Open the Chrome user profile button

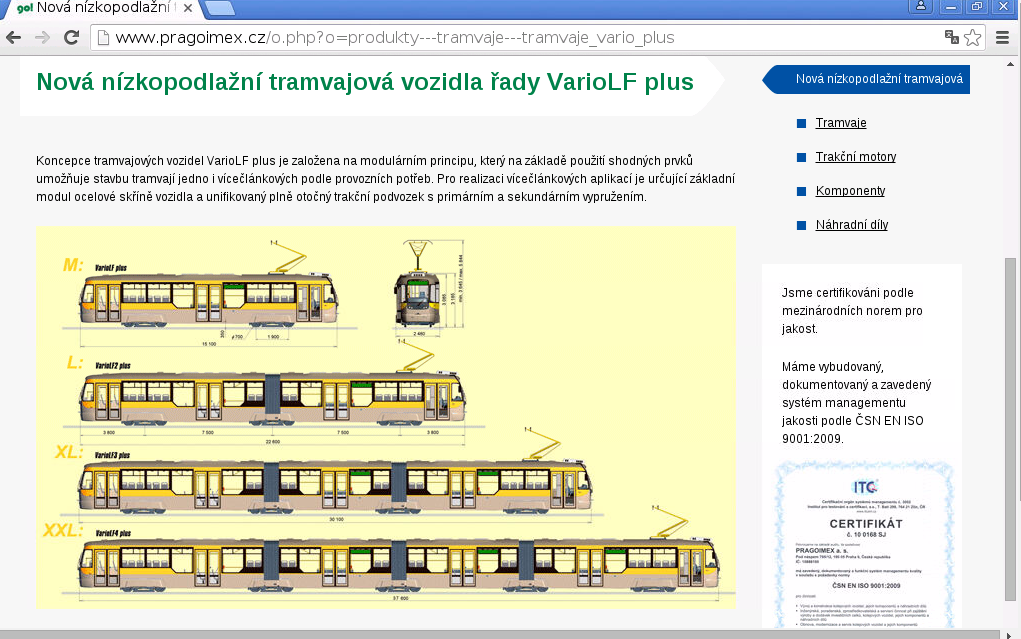tap(921, 6)
